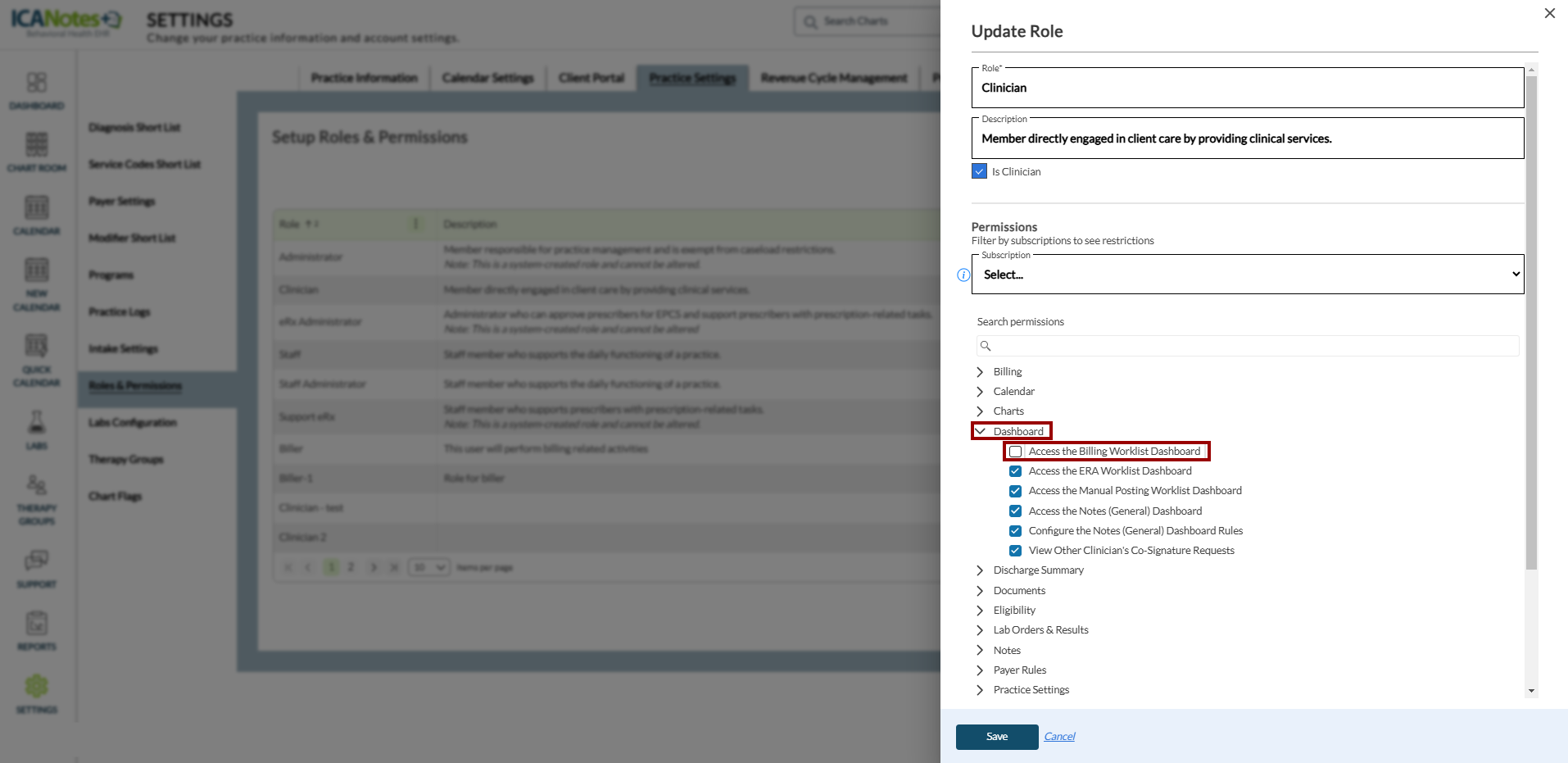Image resolution: width=1568 pixels, height=763 pixels.
Task: Uncheck Access the Manual Posting Worklist Dashboard
Action: 1016,491
